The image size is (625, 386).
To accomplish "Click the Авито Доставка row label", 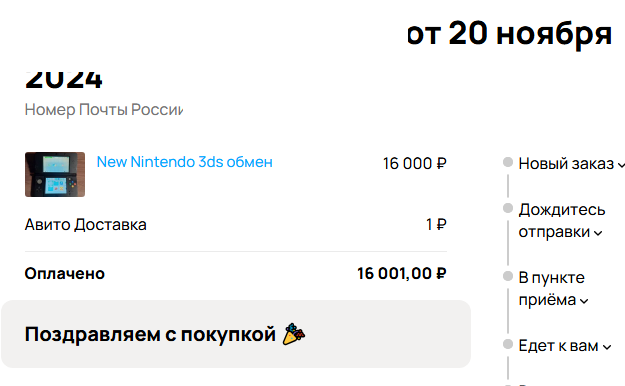I will [86, 225].
